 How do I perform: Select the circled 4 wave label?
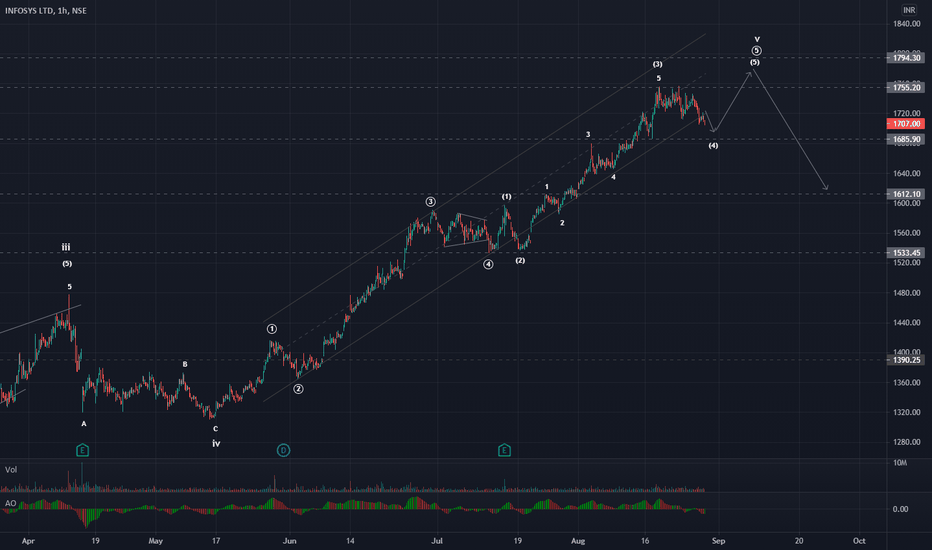click(x=488, y=264)
